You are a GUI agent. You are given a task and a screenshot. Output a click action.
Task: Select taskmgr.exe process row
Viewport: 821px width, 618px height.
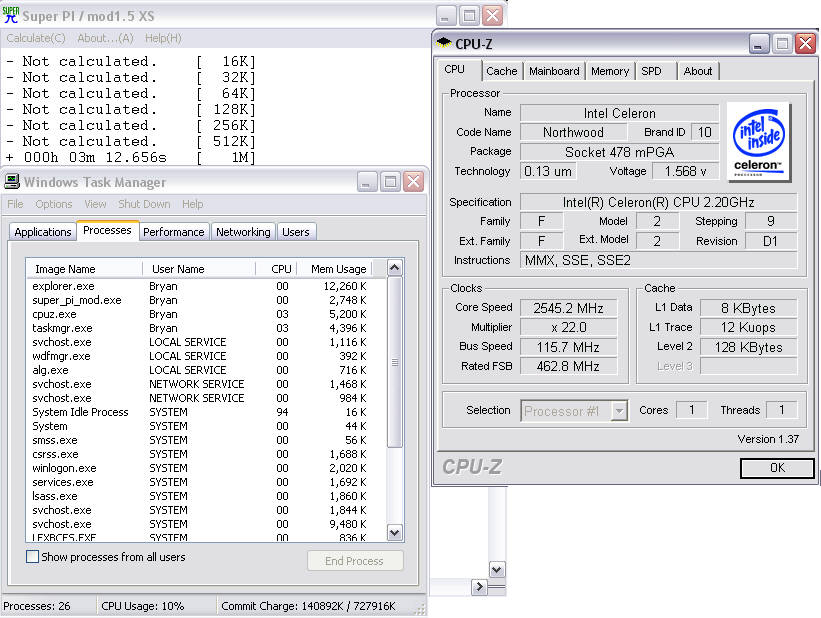pyautogui.click(x=206, y=328)
